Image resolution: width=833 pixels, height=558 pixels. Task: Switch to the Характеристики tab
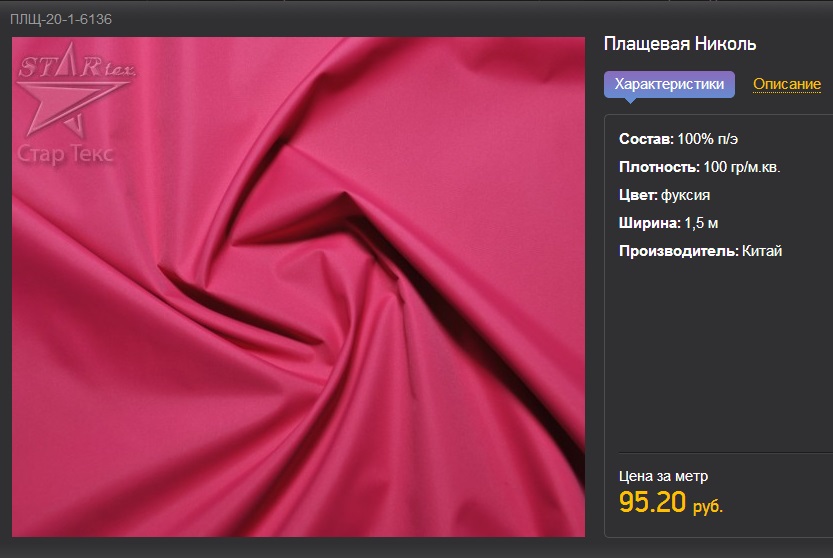[x=668, y=84]
